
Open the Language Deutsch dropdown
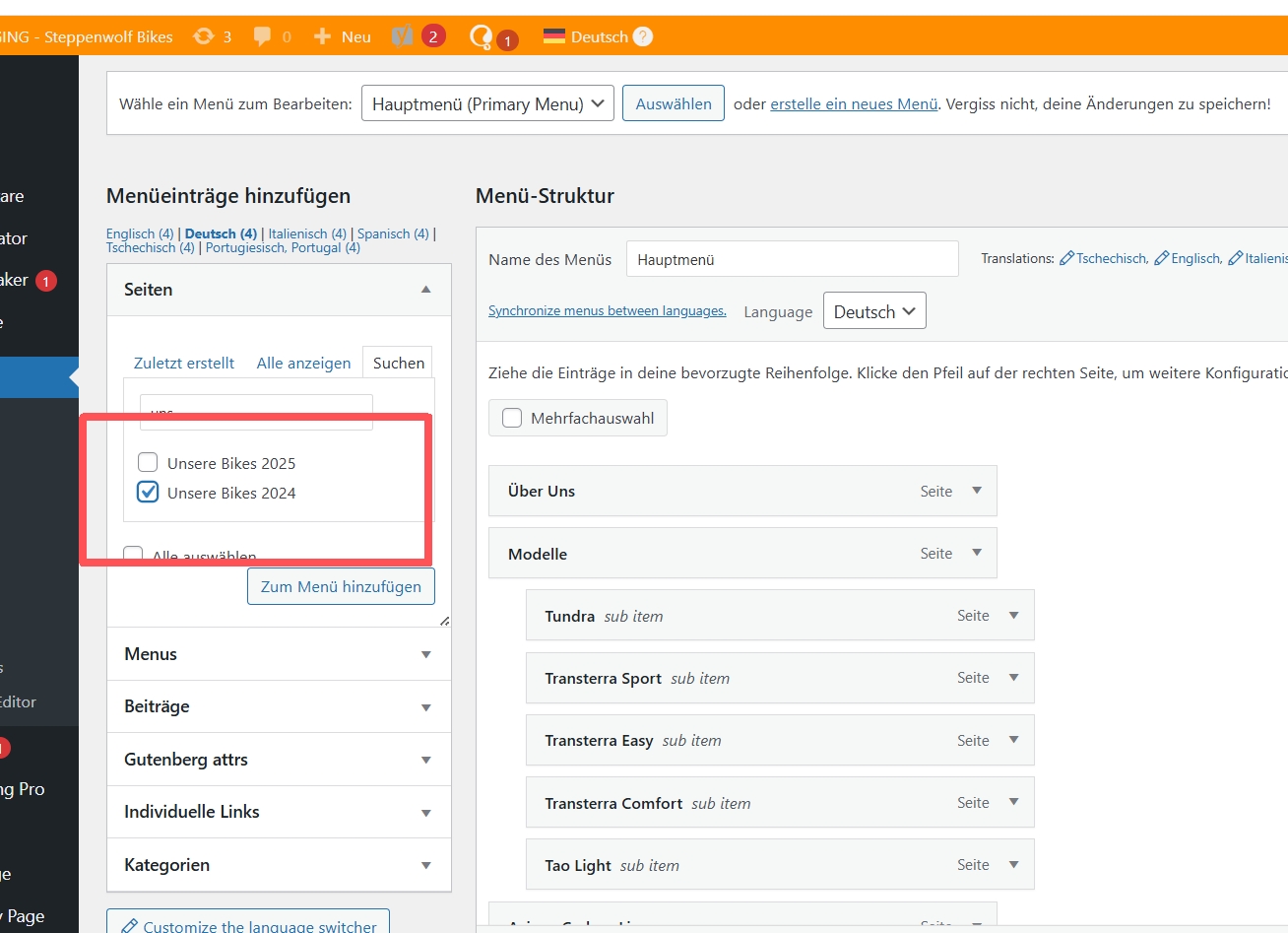873,311
